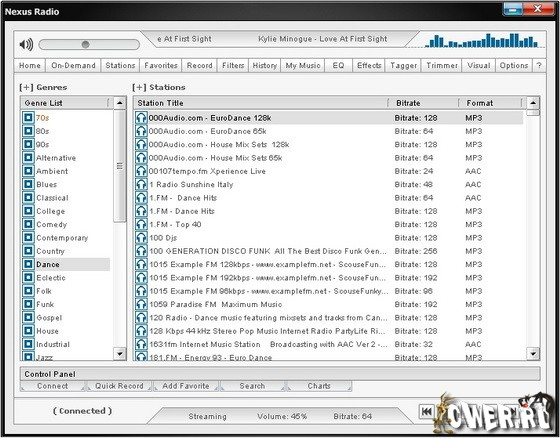
Task: Click the Add Favorite button
Action: [x=186, y=386]
